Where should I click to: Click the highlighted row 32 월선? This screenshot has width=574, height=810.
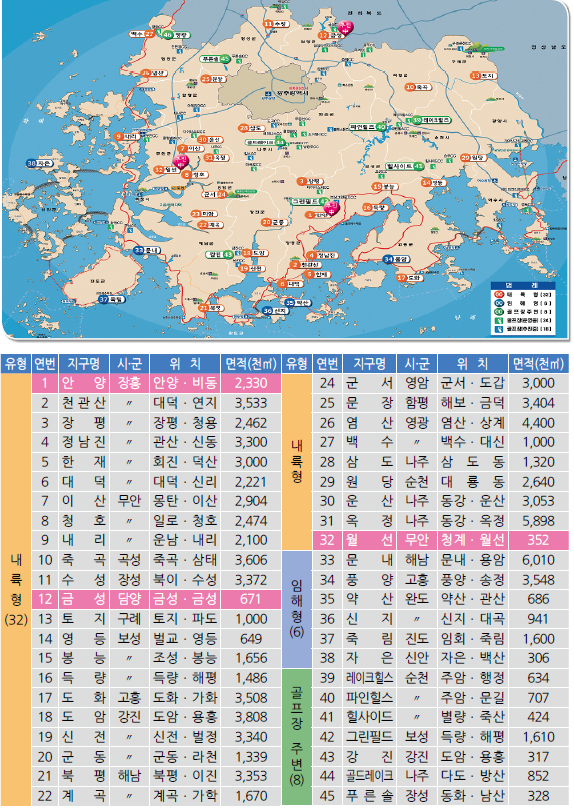pyautogui.click(x=441, y=540)
